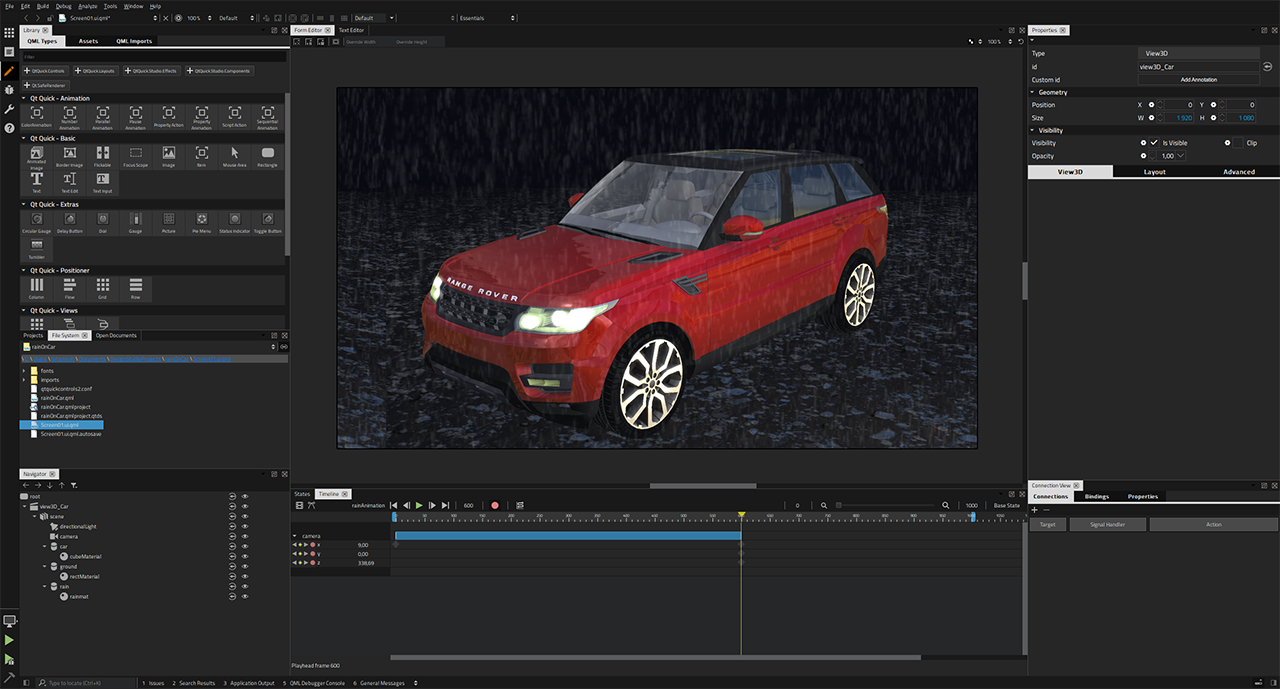Select the Mouse Area component
Viewport: 1280px width, 689px height.
click(234, 157)
